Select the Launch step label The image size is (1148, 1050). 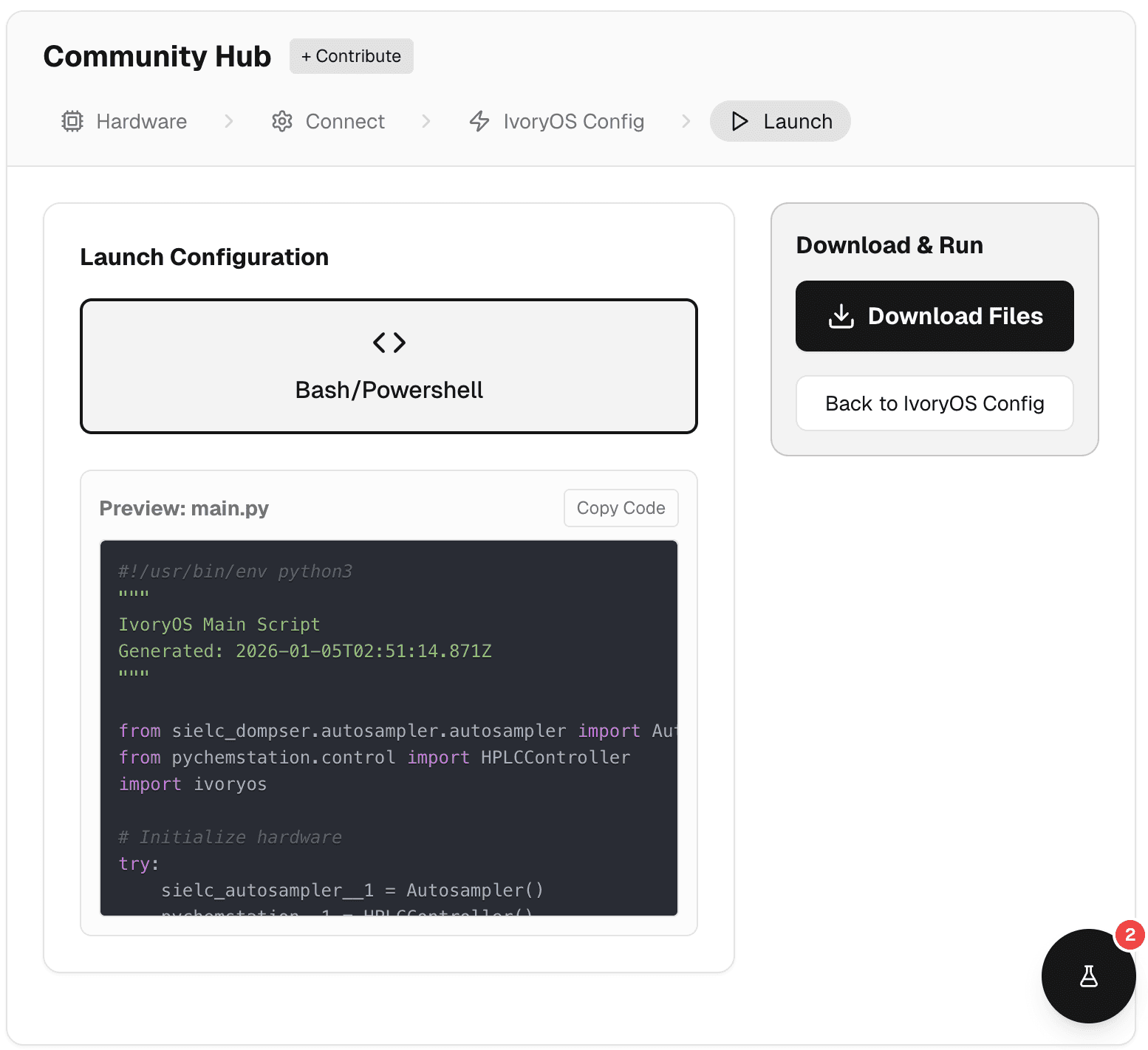tap(797, 121)
